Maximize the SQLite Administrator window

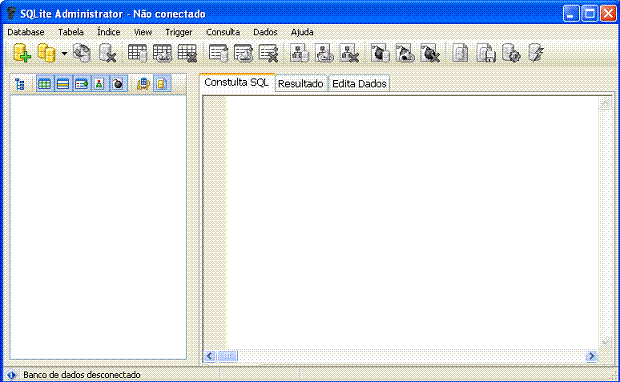tap(590, 14)
